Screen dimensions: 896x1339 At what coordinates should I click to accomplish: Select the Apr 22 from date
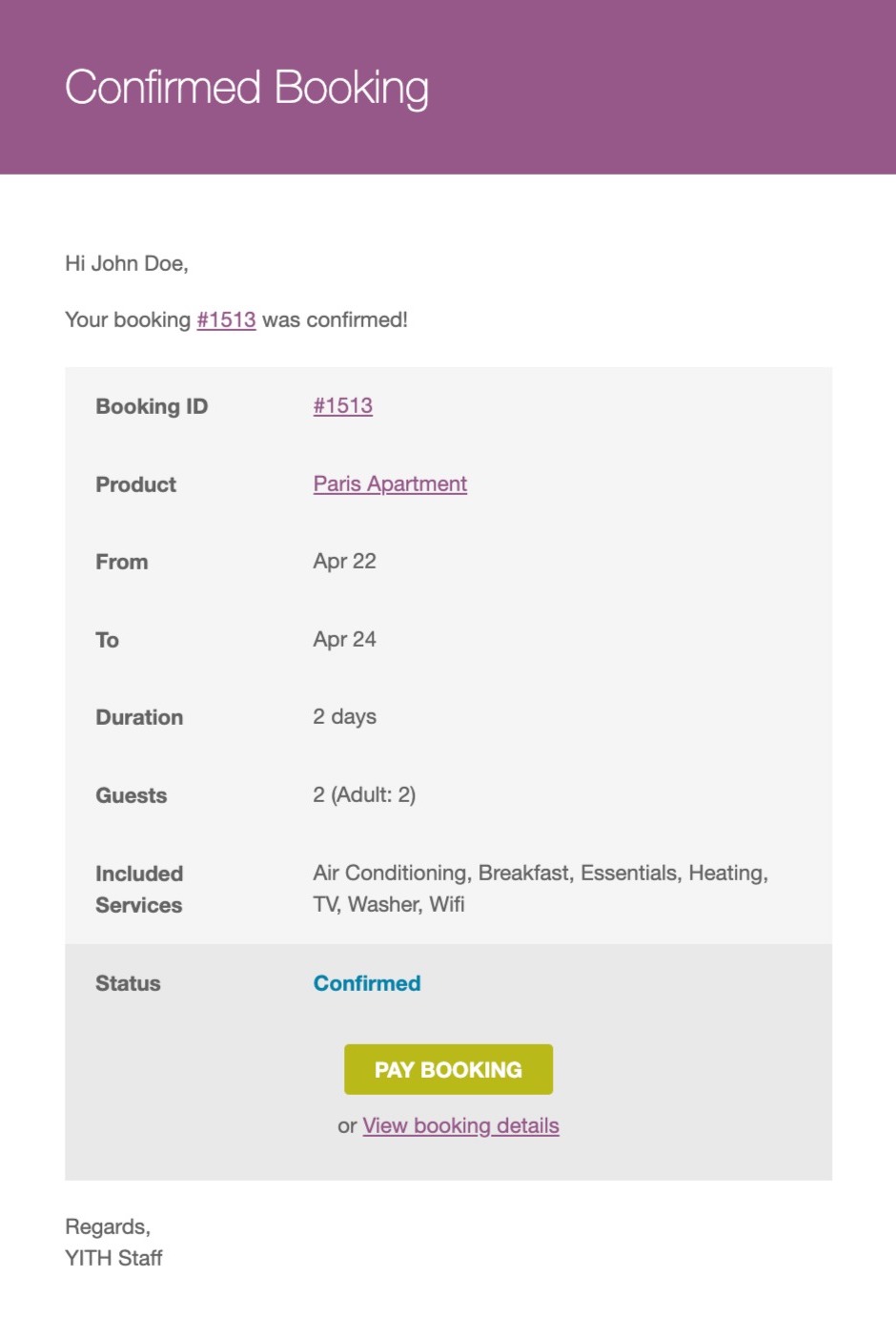[x=344, y=561]
